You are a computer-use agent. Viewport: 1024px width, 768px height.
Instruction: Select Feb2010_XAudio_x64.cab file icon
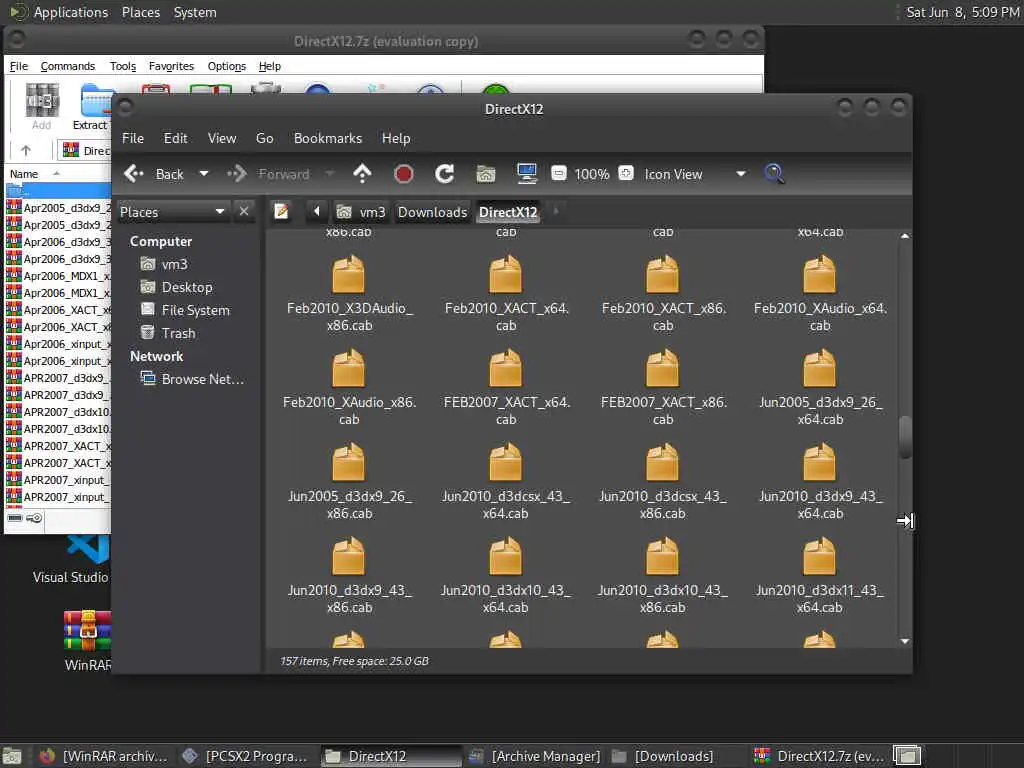pyautogui.click(x=820, y=274)
